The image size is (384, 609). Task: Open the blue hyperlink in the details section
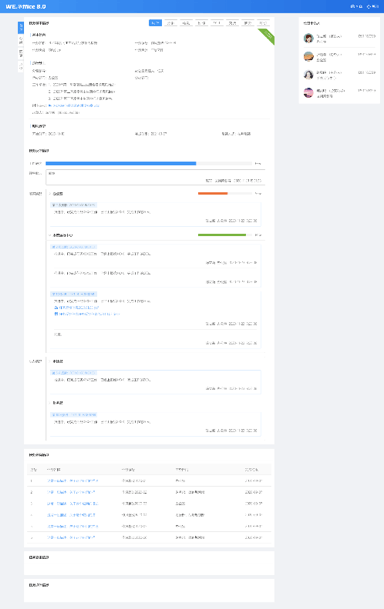74,105
